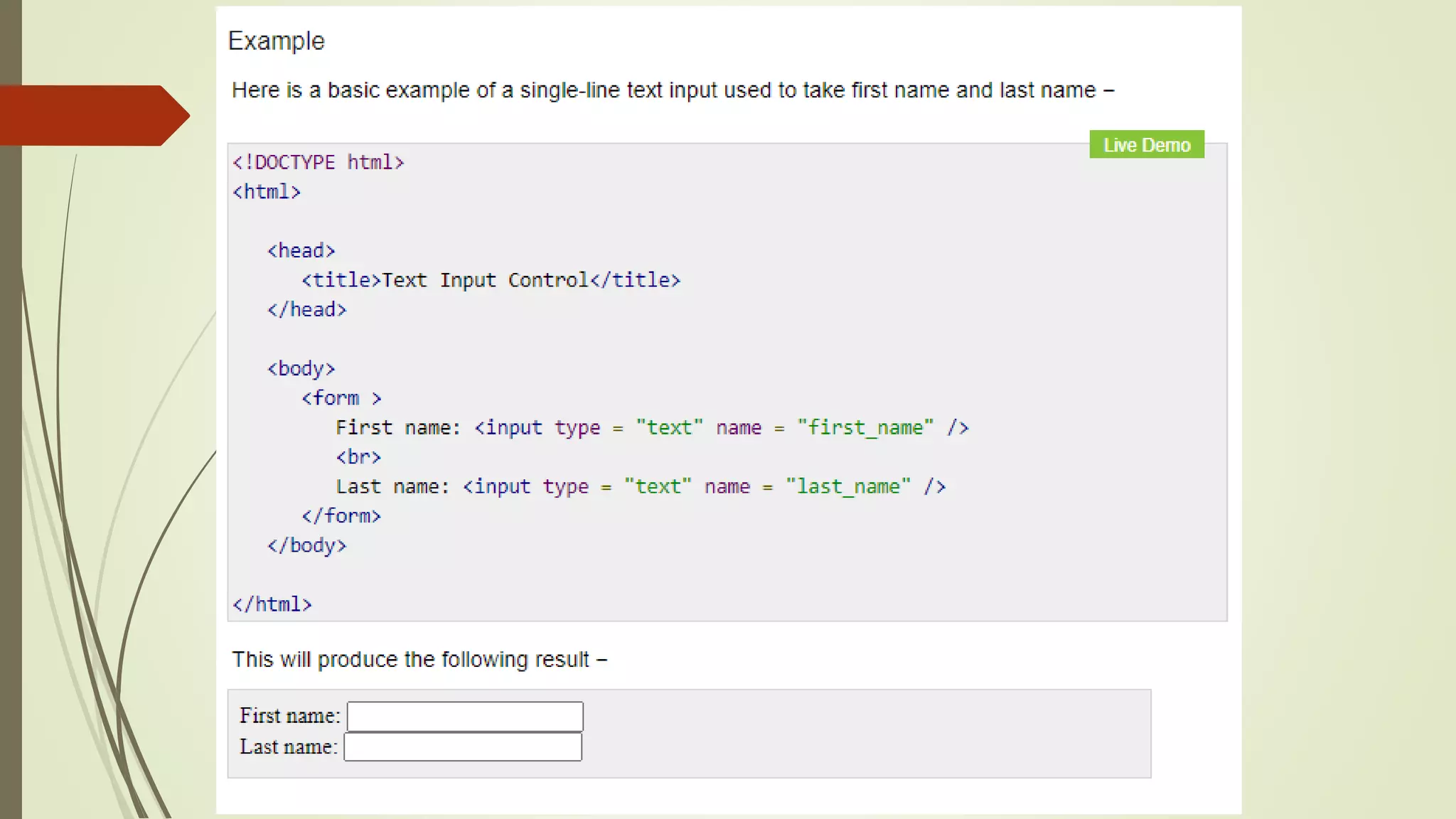This screenshot has width=1456, height=819.
Task: Click the Example heading
Action: 276,41
